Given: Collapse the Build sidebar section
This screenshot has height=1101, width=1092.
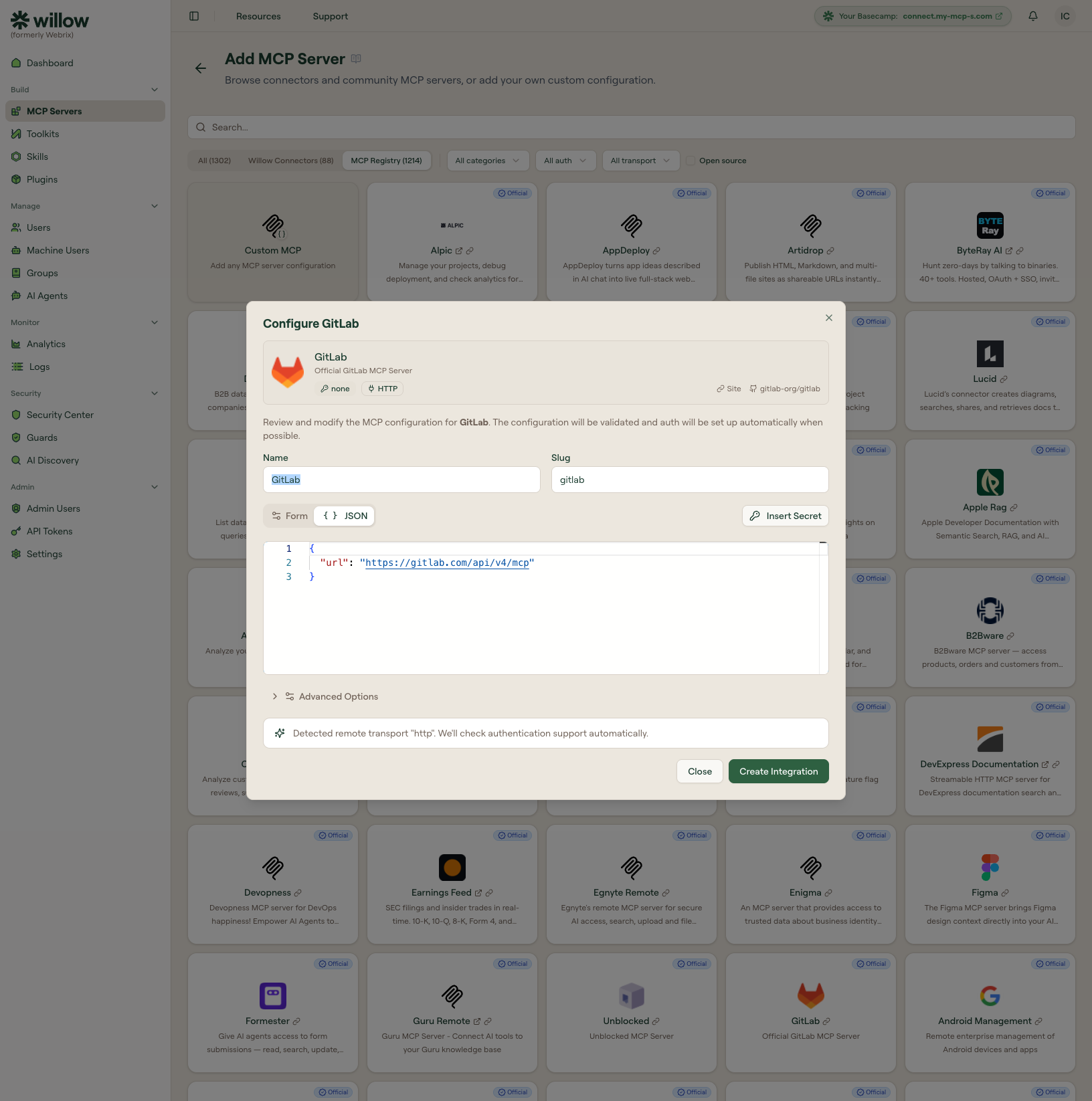Looking at the screenshot, I should click(x=155, y=90).
